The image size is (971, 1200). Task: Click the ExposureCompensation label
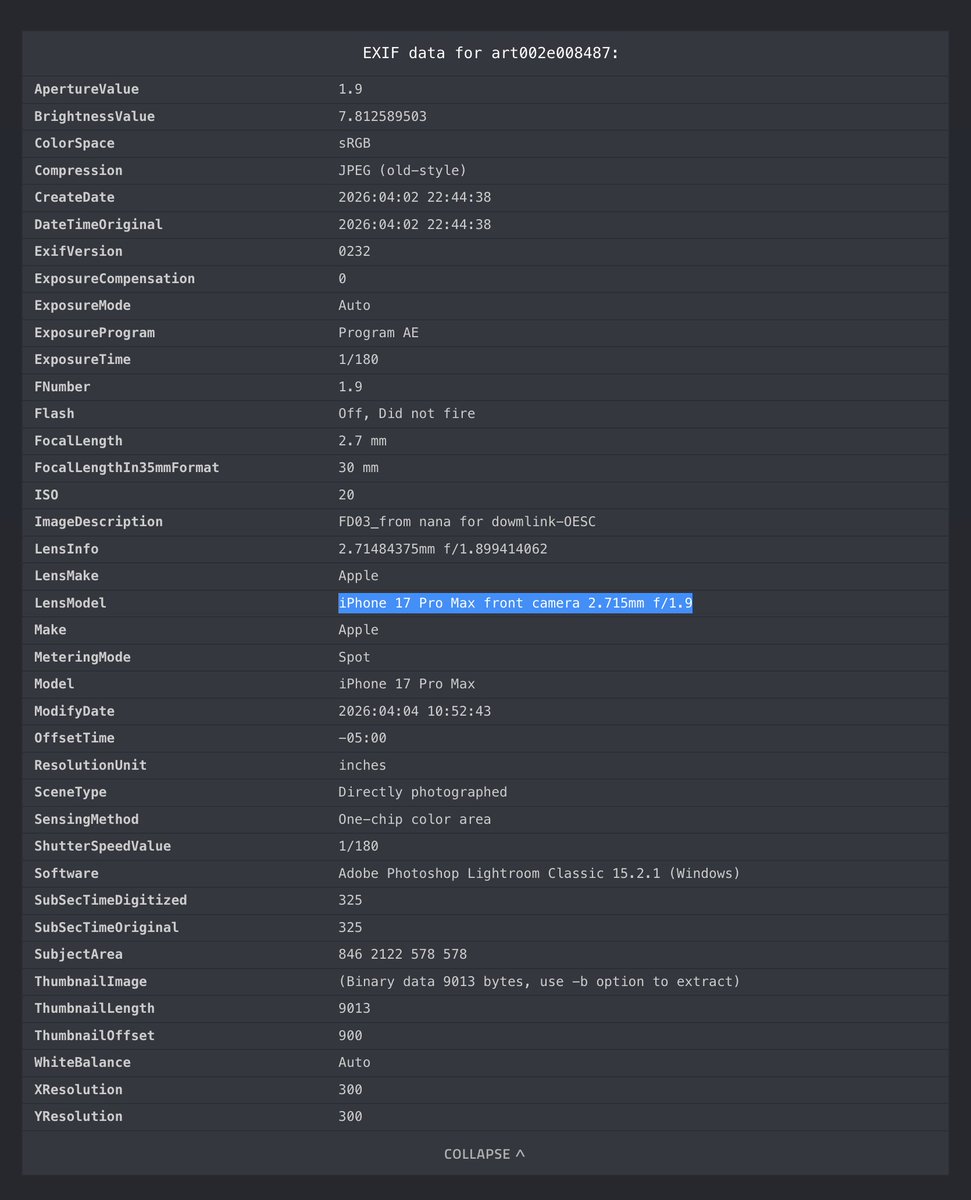[115, 278]
